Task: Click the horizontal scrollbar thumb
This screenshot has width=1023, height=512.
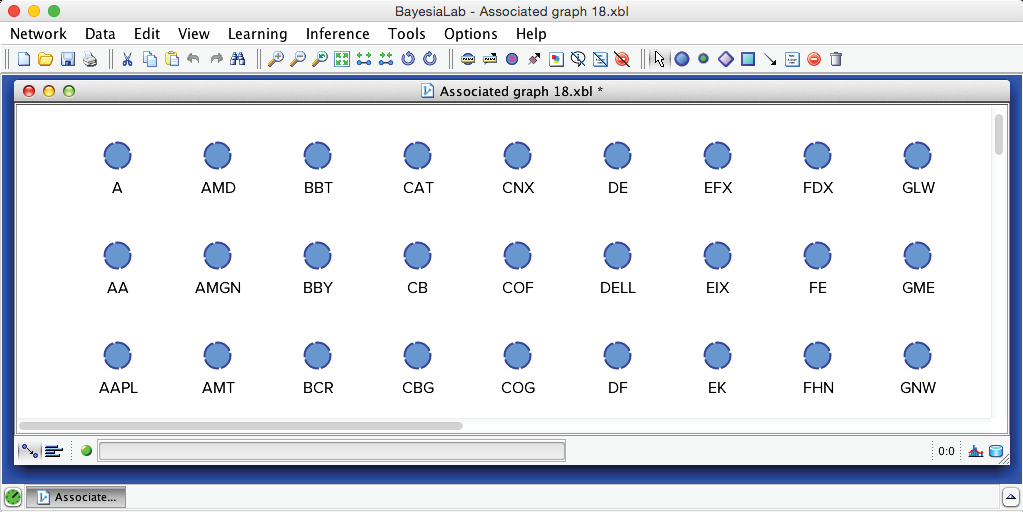Action: pos(241,426)
